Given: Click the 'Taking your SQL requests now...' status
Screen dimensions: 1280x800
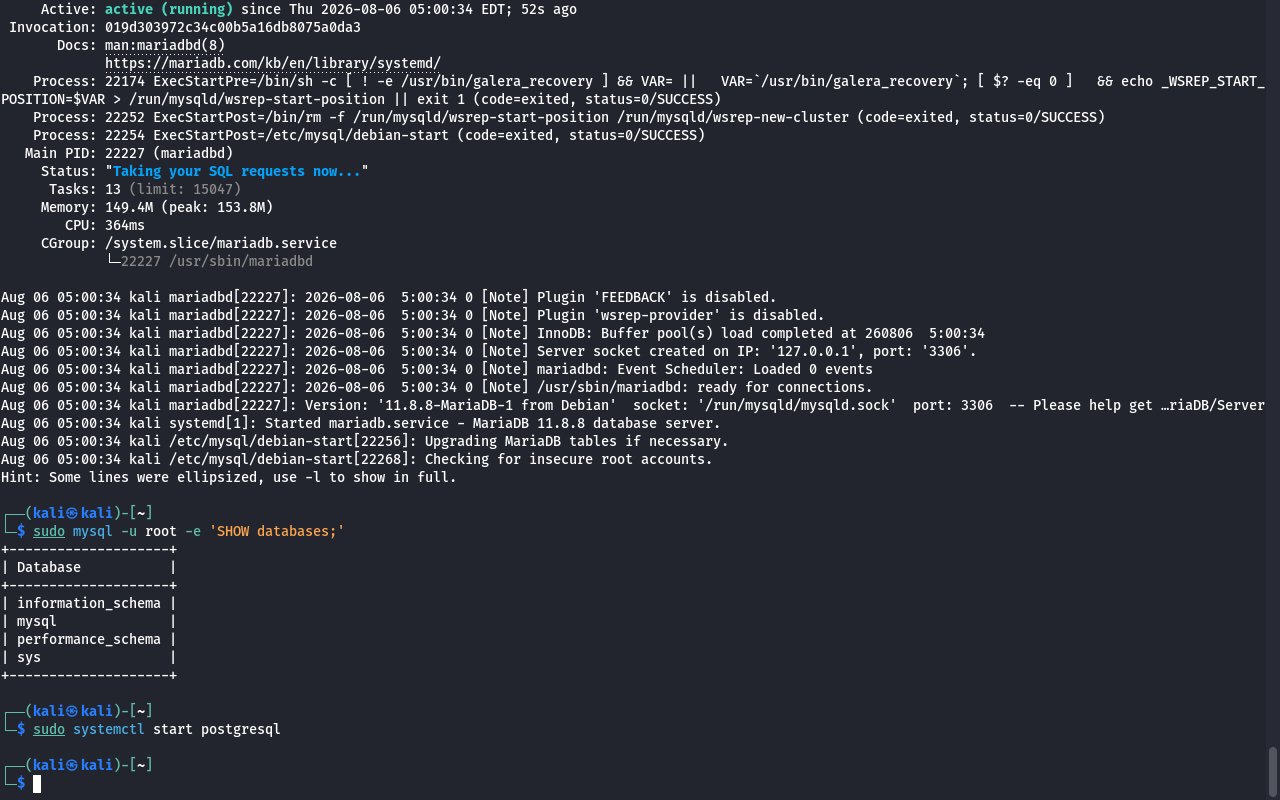Looking at the screenshot, I should point(237,171).
